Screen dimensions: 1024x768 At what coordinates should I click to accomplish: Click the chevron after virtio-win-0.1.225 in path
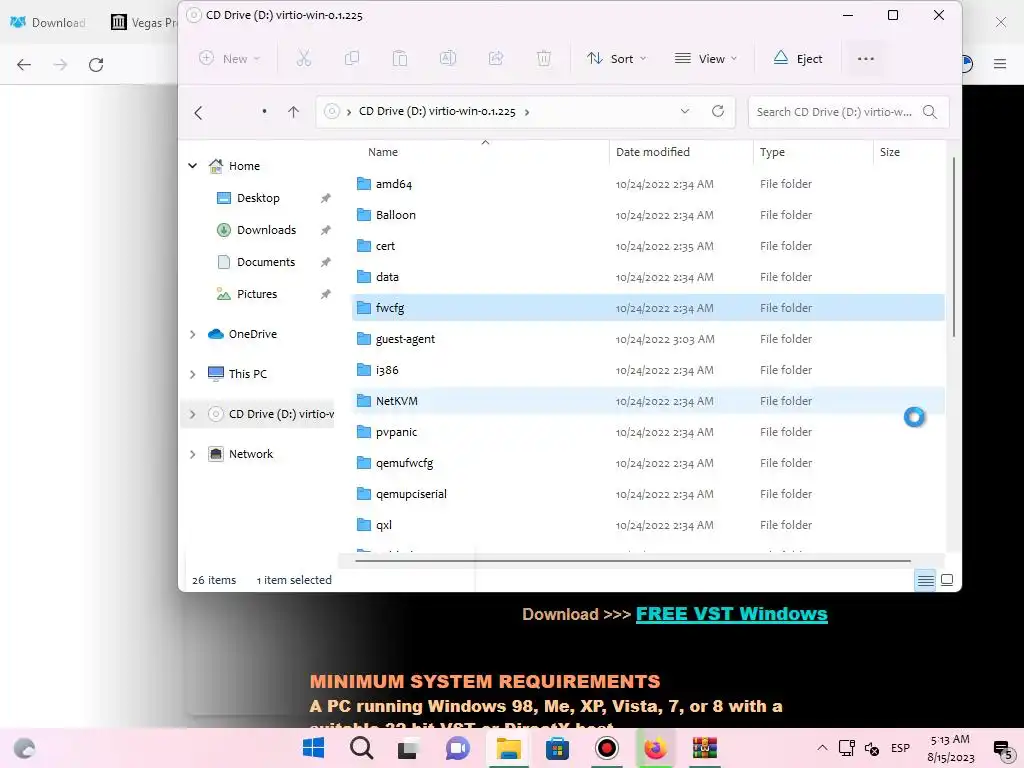pyautogui.click(x=526, y=112)
